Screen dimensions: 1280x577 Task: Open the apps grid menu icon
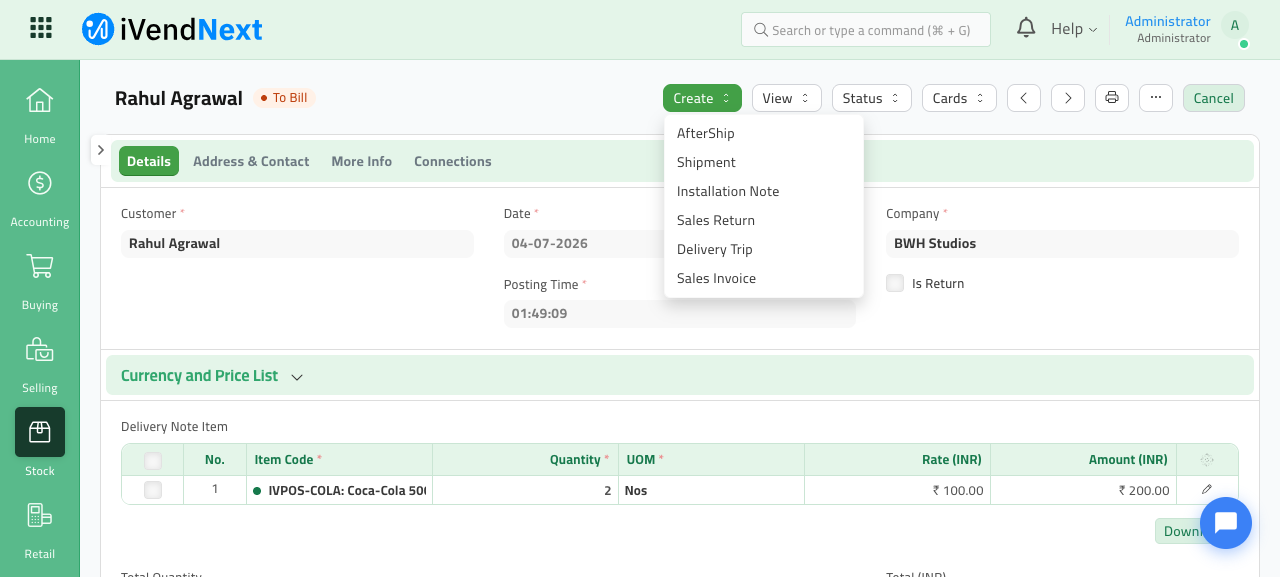point(41,28)
